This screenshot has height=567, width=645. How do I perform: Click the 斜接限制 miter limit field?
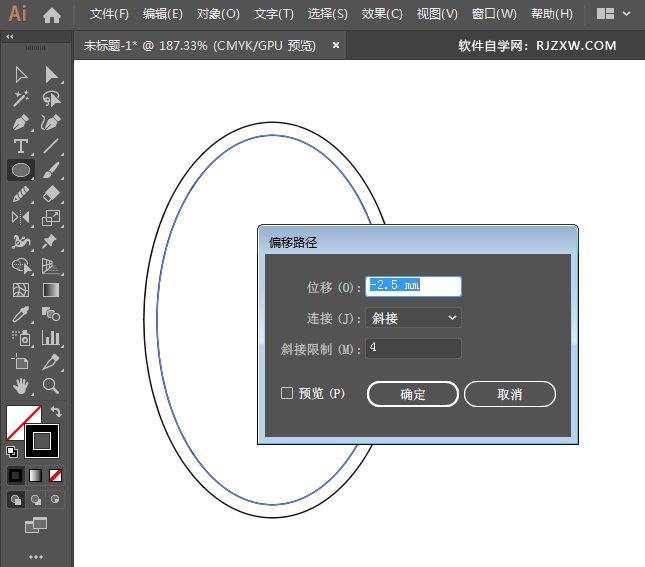[x=413, y=348]
